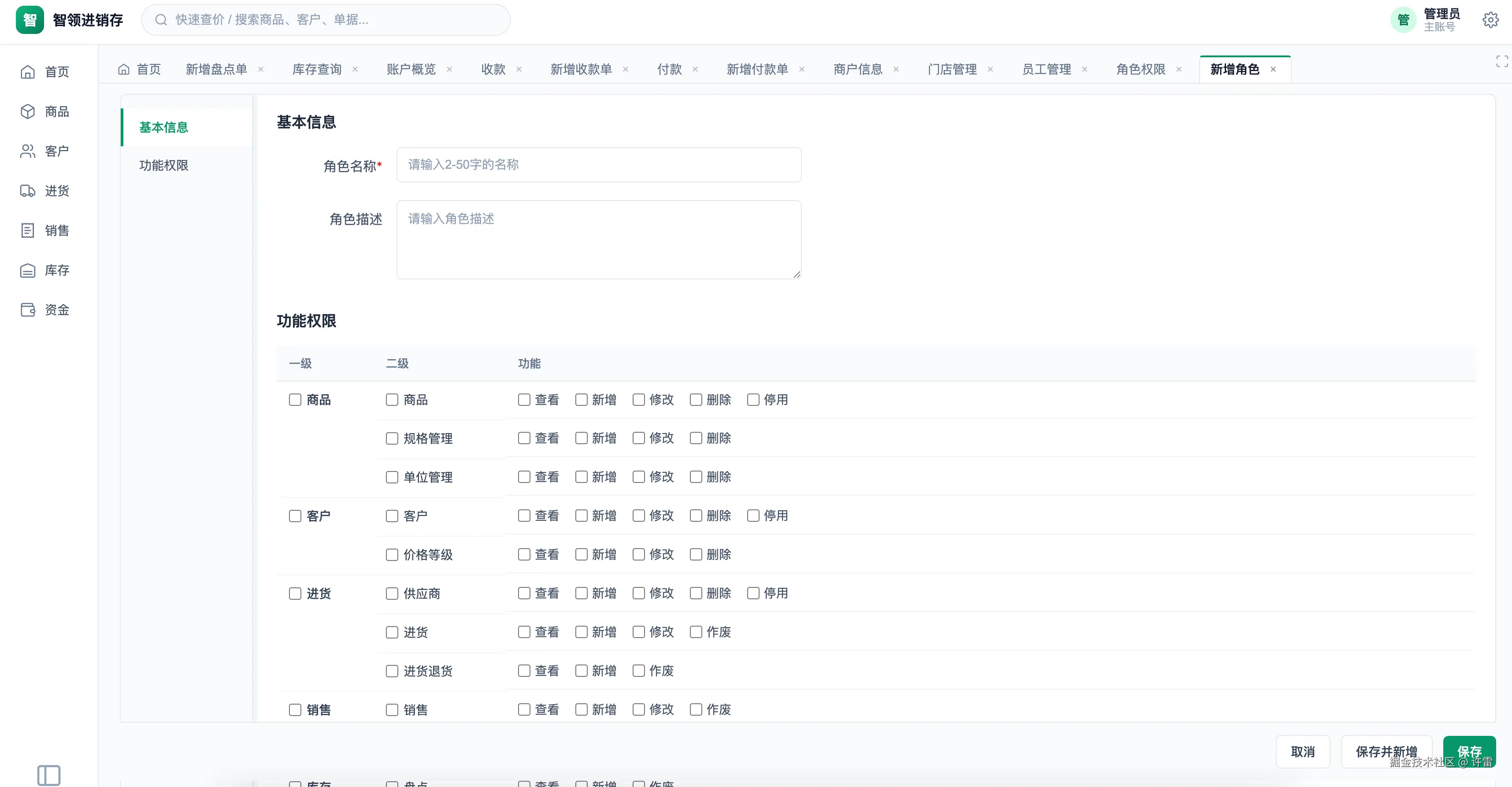
Task: Open 进货 via the sidebar truck icon
Action: click(28, 191)
